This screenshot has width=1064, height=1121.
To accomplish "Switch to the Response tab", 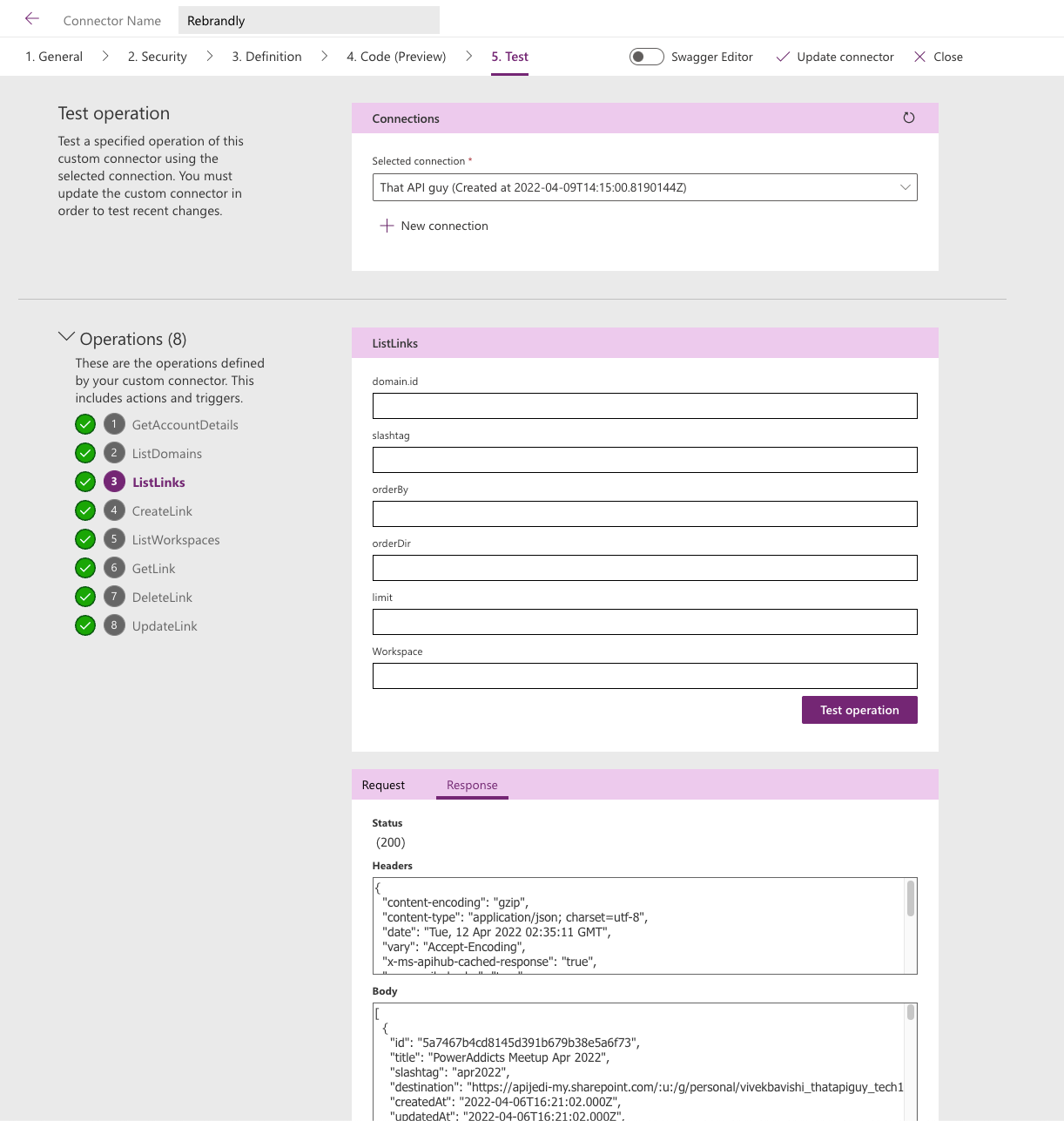I will pos(472,785).
